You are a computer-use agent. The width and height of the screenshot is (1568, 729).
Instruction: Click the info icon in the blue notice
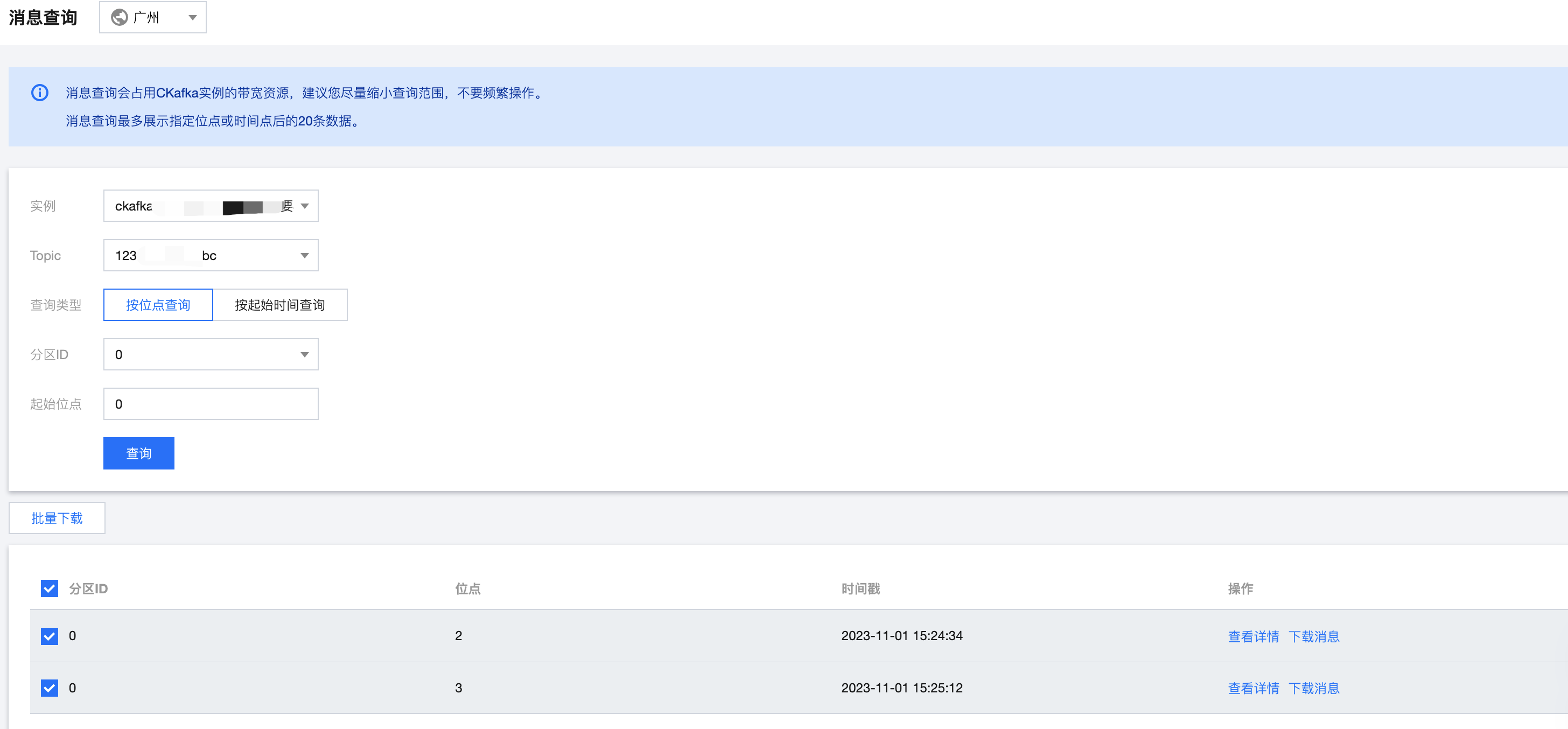tap(39, 93)
